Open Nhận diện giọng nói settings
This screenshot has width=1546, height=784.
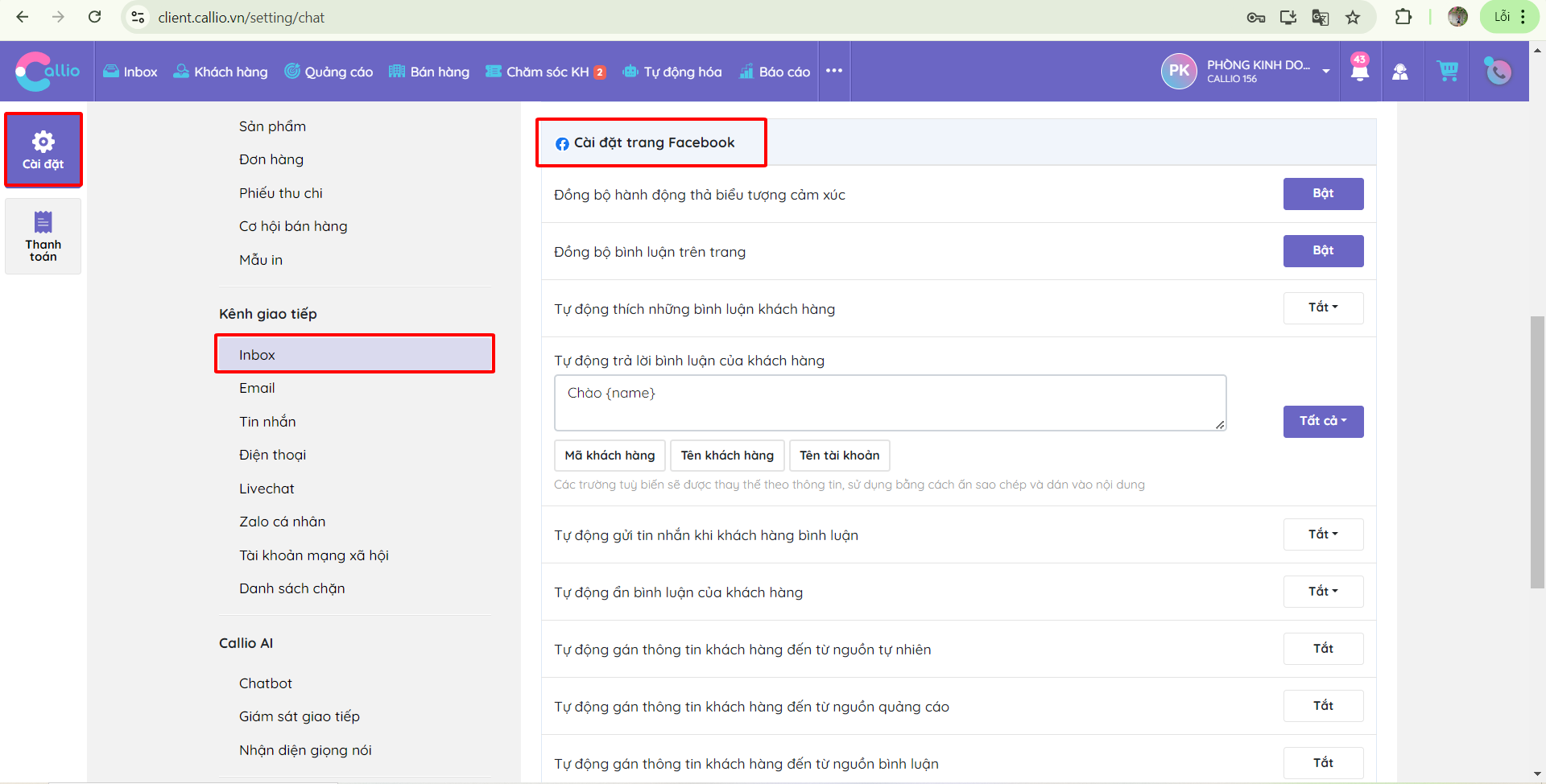pos(305,750)
